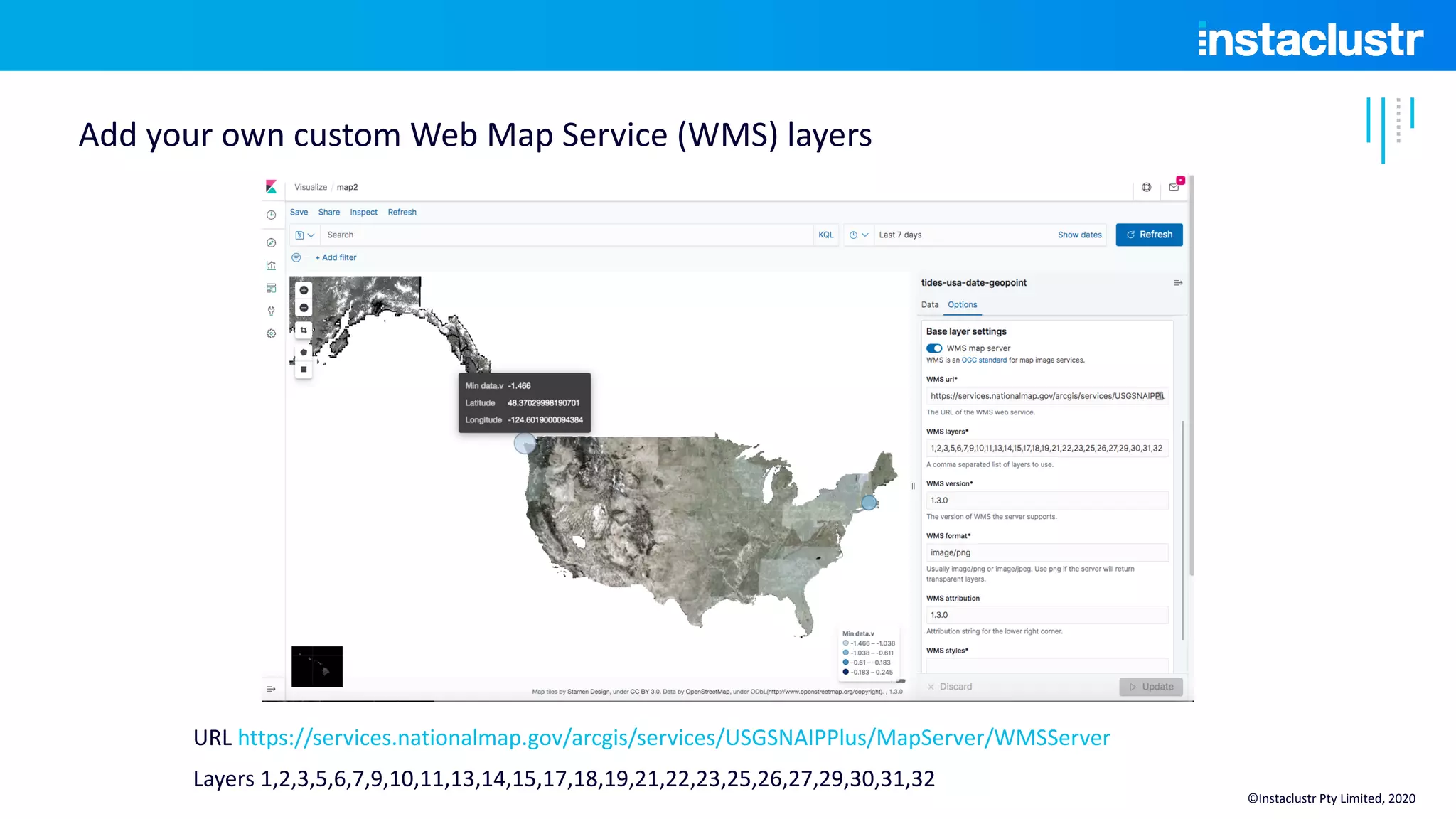Click the blue Refresh button
The width and height of the screenshot is (1456, 819).
click(1149, 235)
